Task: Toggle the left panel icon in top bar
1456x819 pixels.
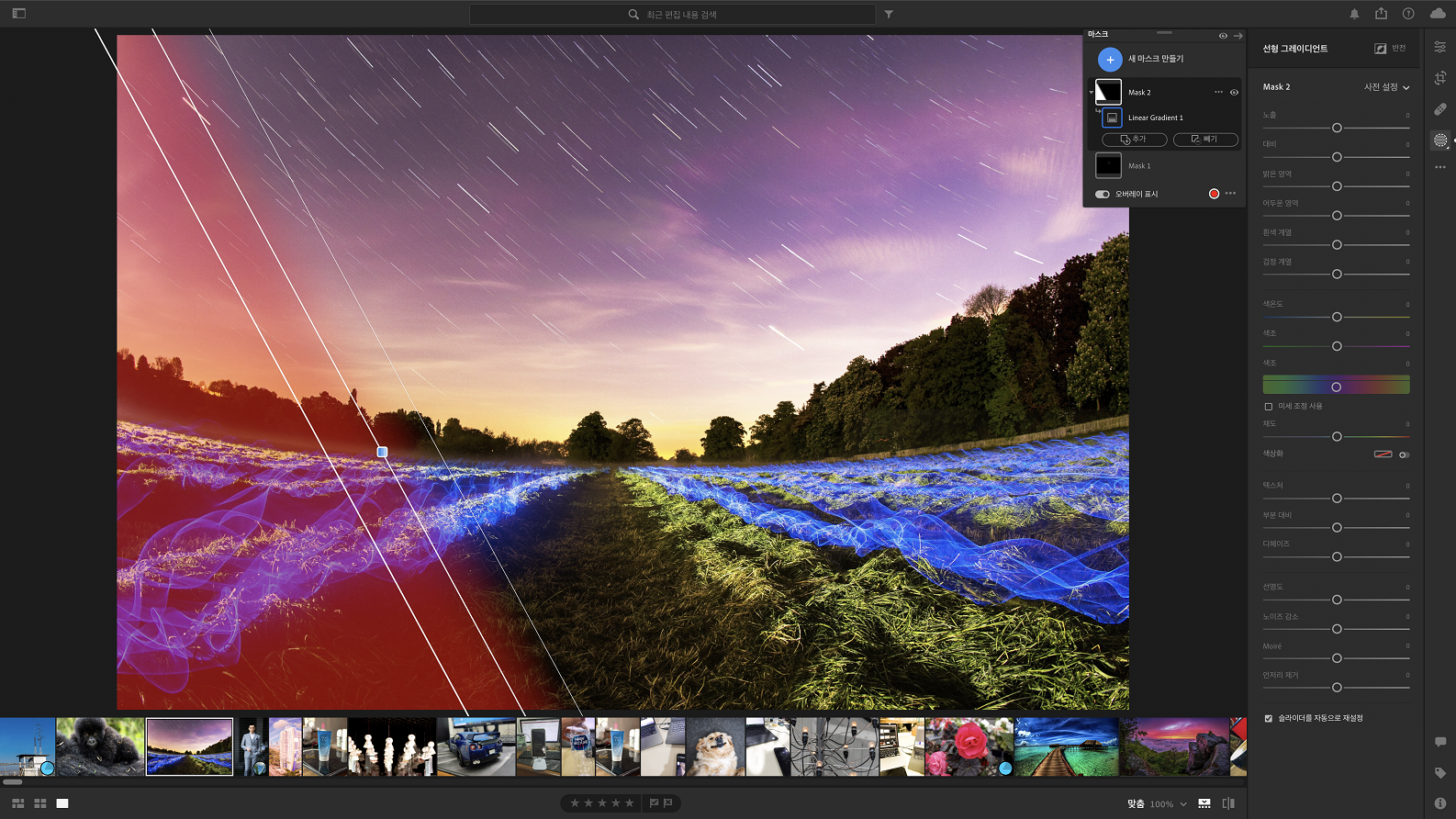Action: coord(18,14)
